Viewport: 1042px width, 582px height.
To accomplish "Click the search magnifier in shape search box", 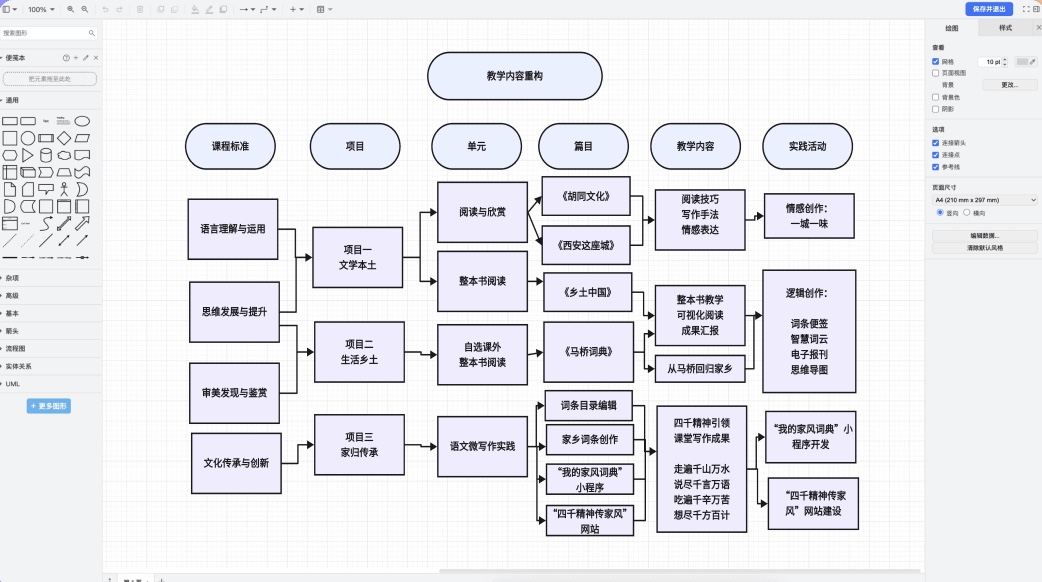I will [x=92, y=33].
